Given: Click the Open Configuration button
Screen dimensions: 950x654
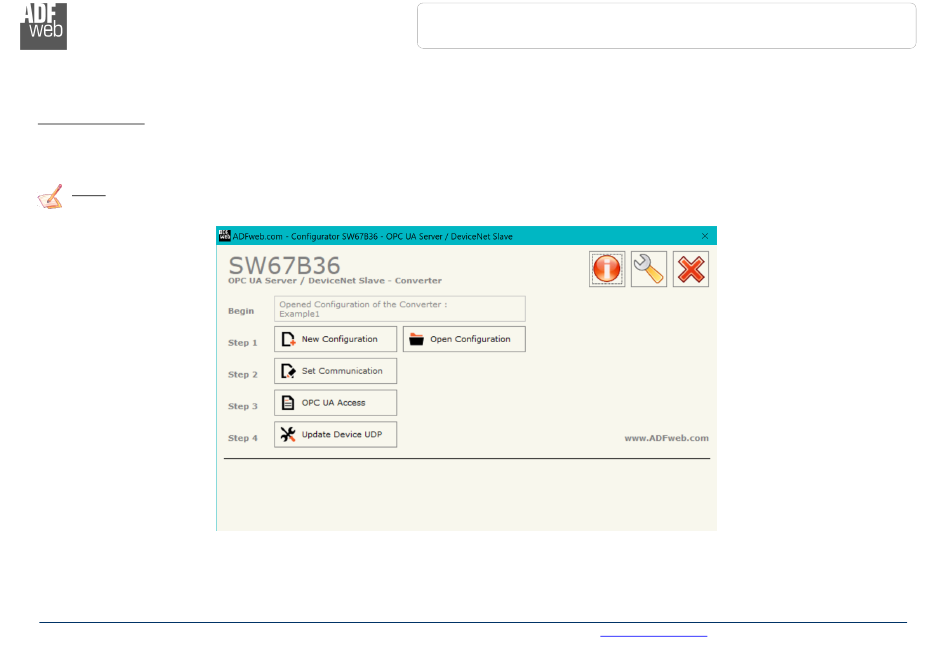Looking at the screenshot, I should tap(464, 339).
